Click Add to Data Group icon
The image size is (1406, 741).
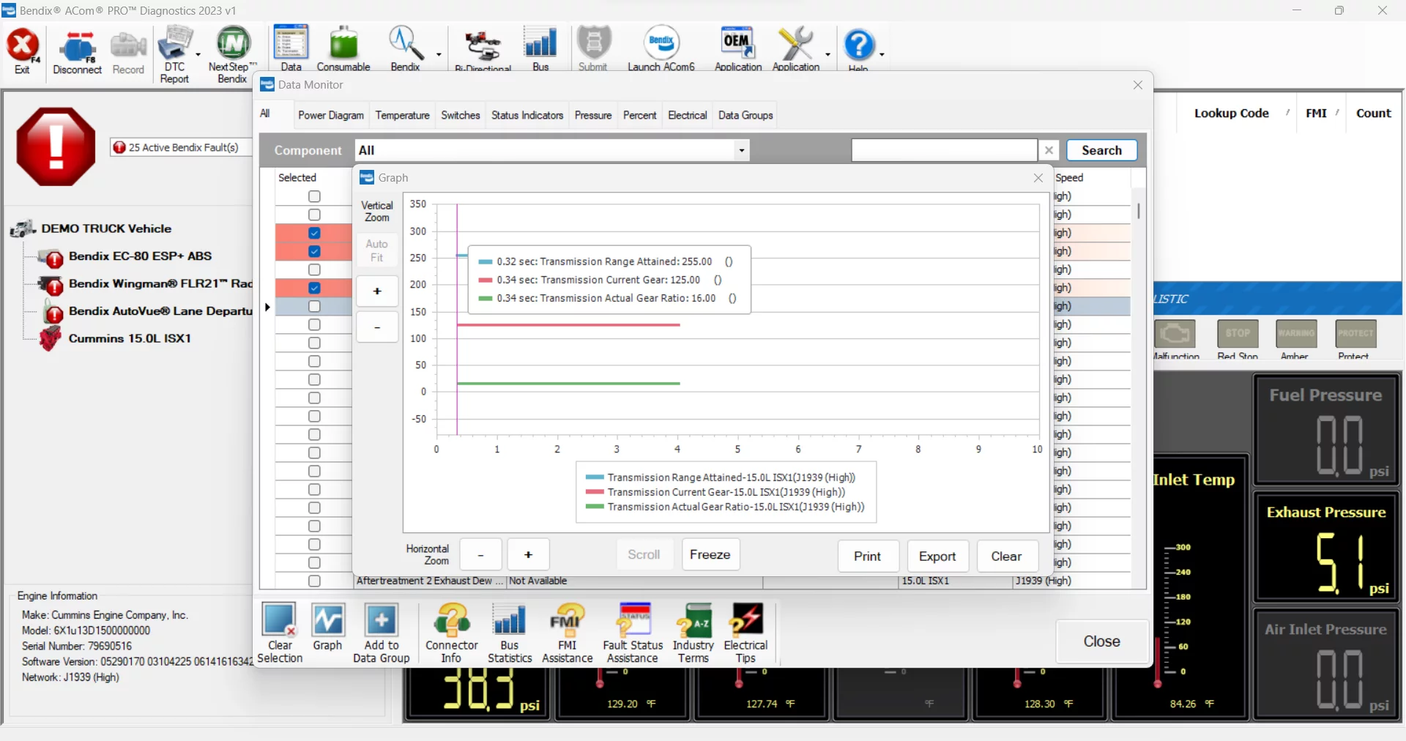[381, 633]
